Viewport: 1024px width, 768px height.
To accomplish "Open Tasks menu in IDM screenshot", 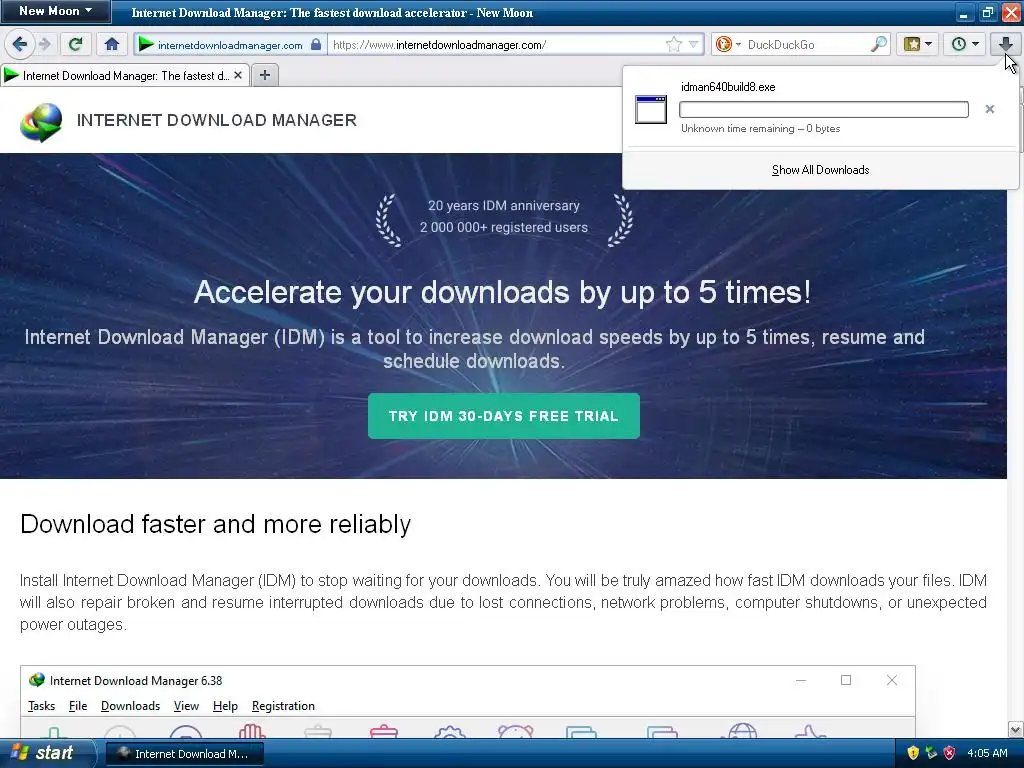I will coord(41,706).
